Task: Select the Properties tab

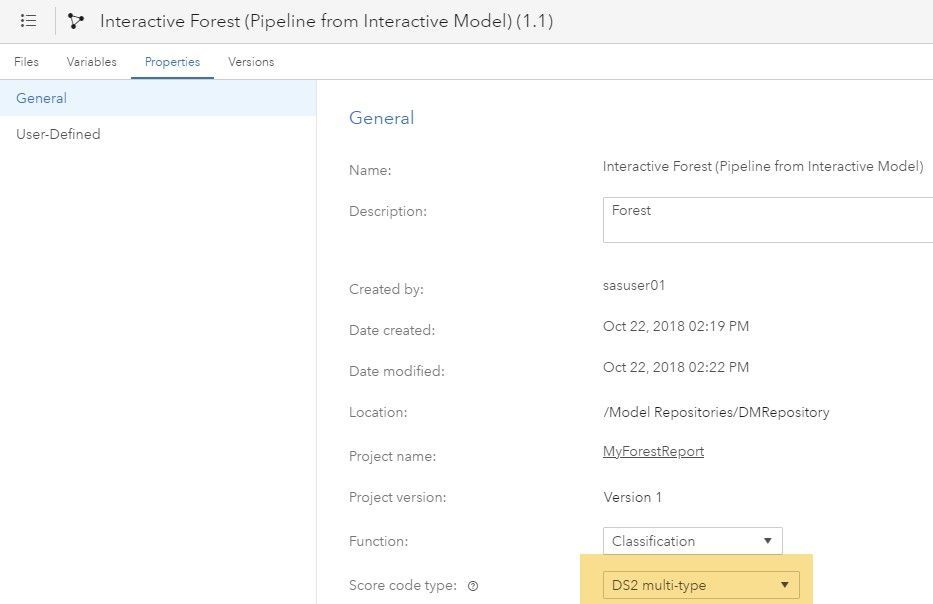Action: (172, 62)
